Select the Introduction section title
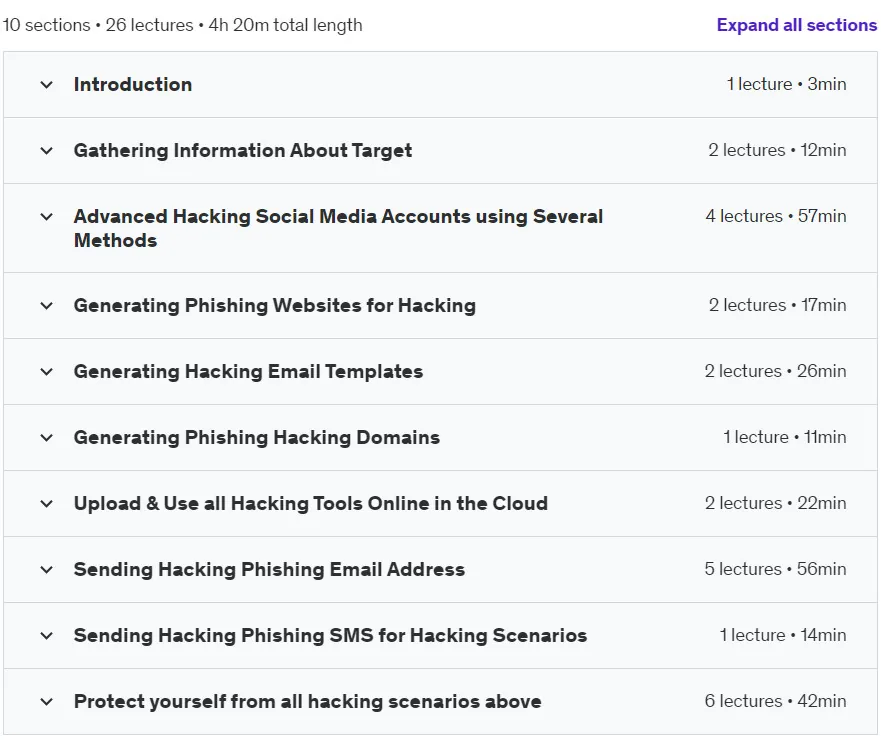This screenshot has height=740, width=881. (x=133, y=84)
